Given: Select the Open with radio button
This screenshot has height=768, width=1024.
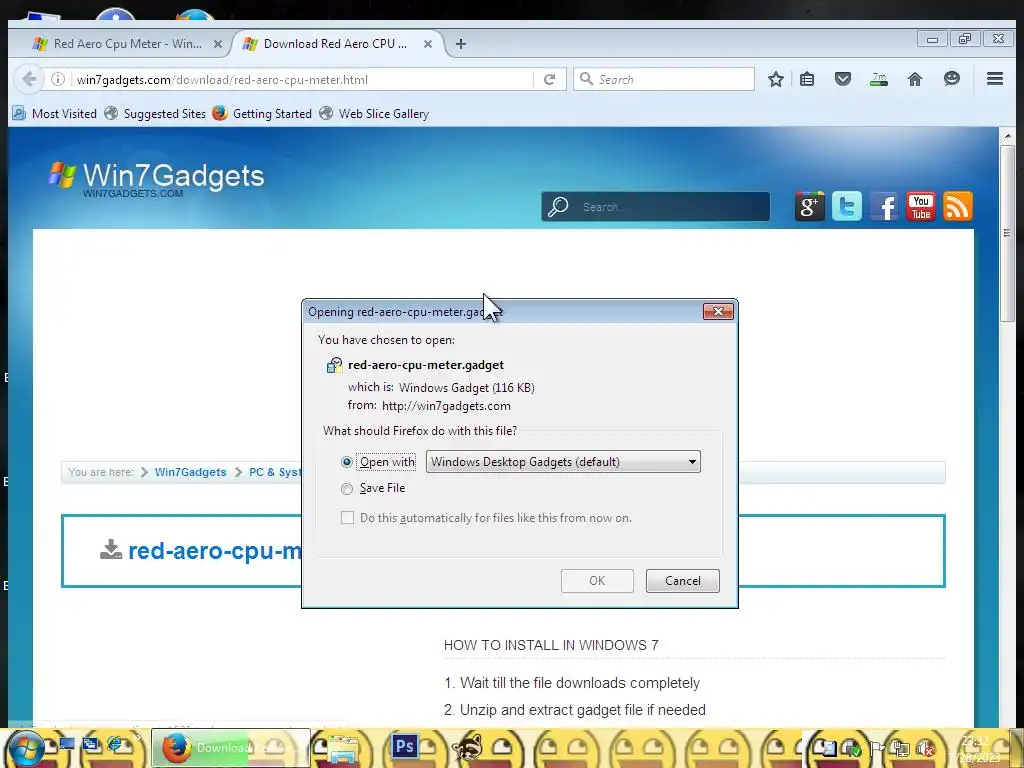Looking at the screenshot, I should [x=347, y=462].
